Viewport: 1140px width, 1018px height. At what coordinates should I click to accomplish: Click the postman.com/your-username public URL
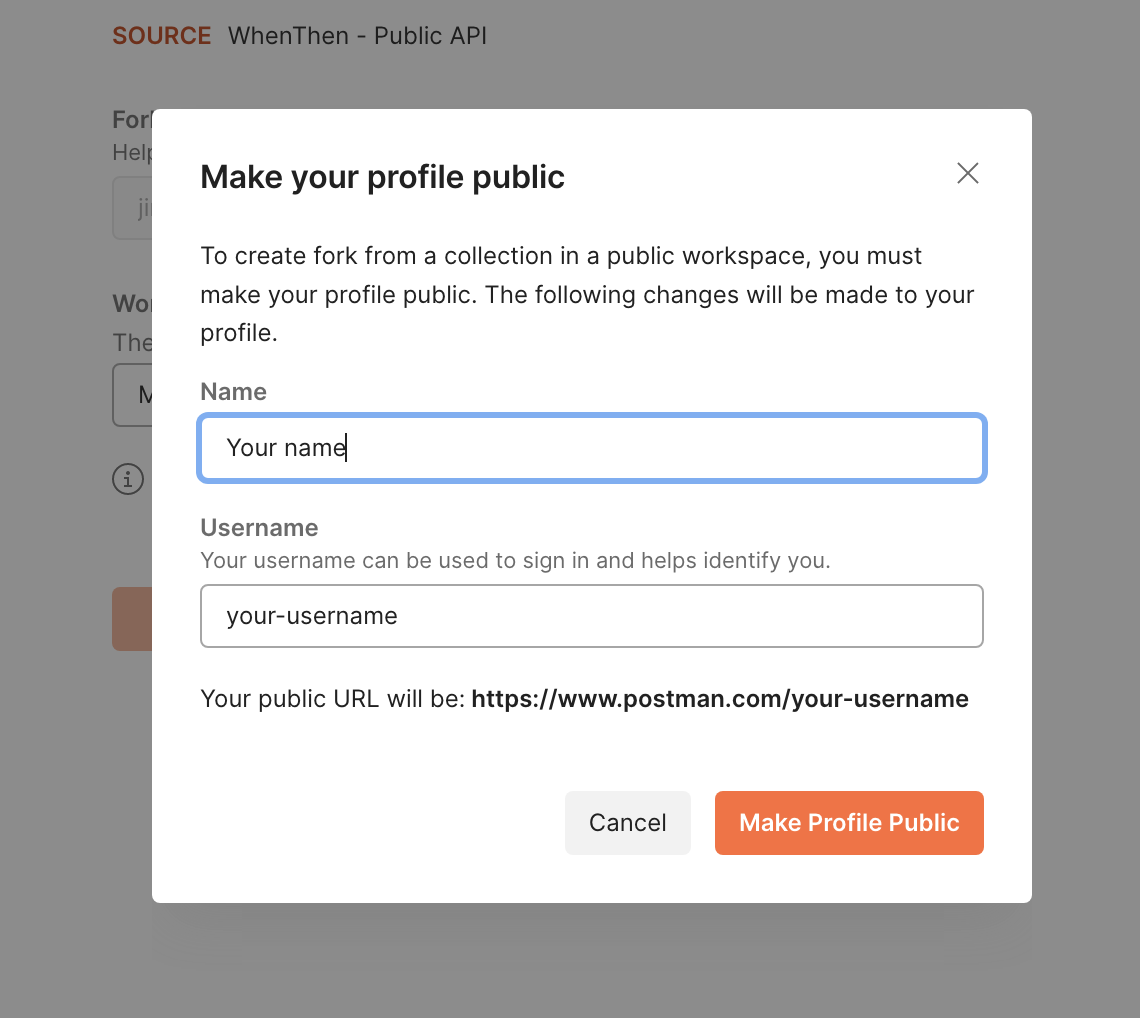[719, 698]
